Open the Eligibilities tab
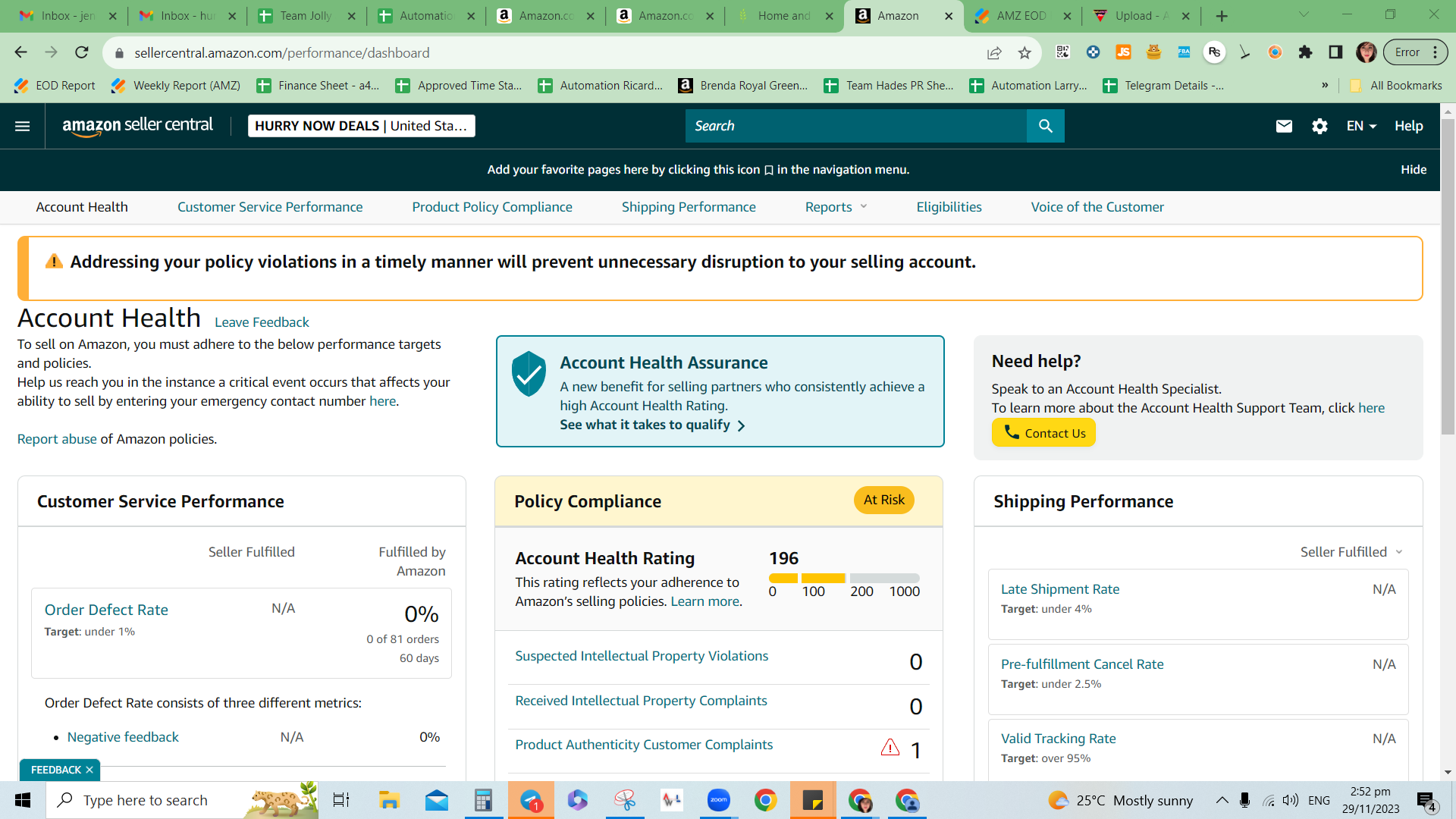 coord(949,207)
